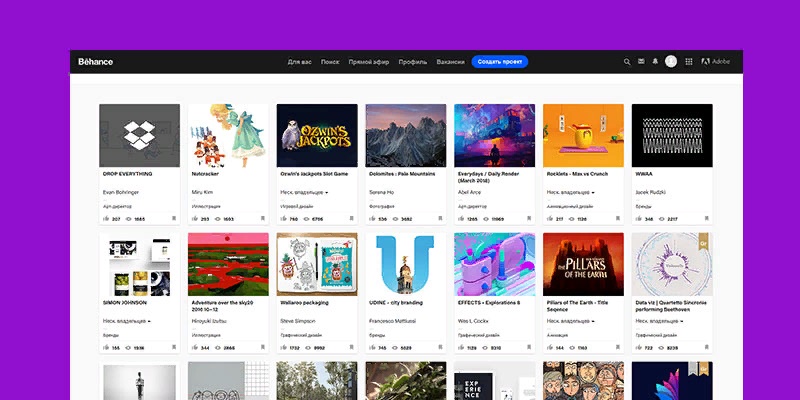Click the title Nutcracker

[x=205, y=174]
